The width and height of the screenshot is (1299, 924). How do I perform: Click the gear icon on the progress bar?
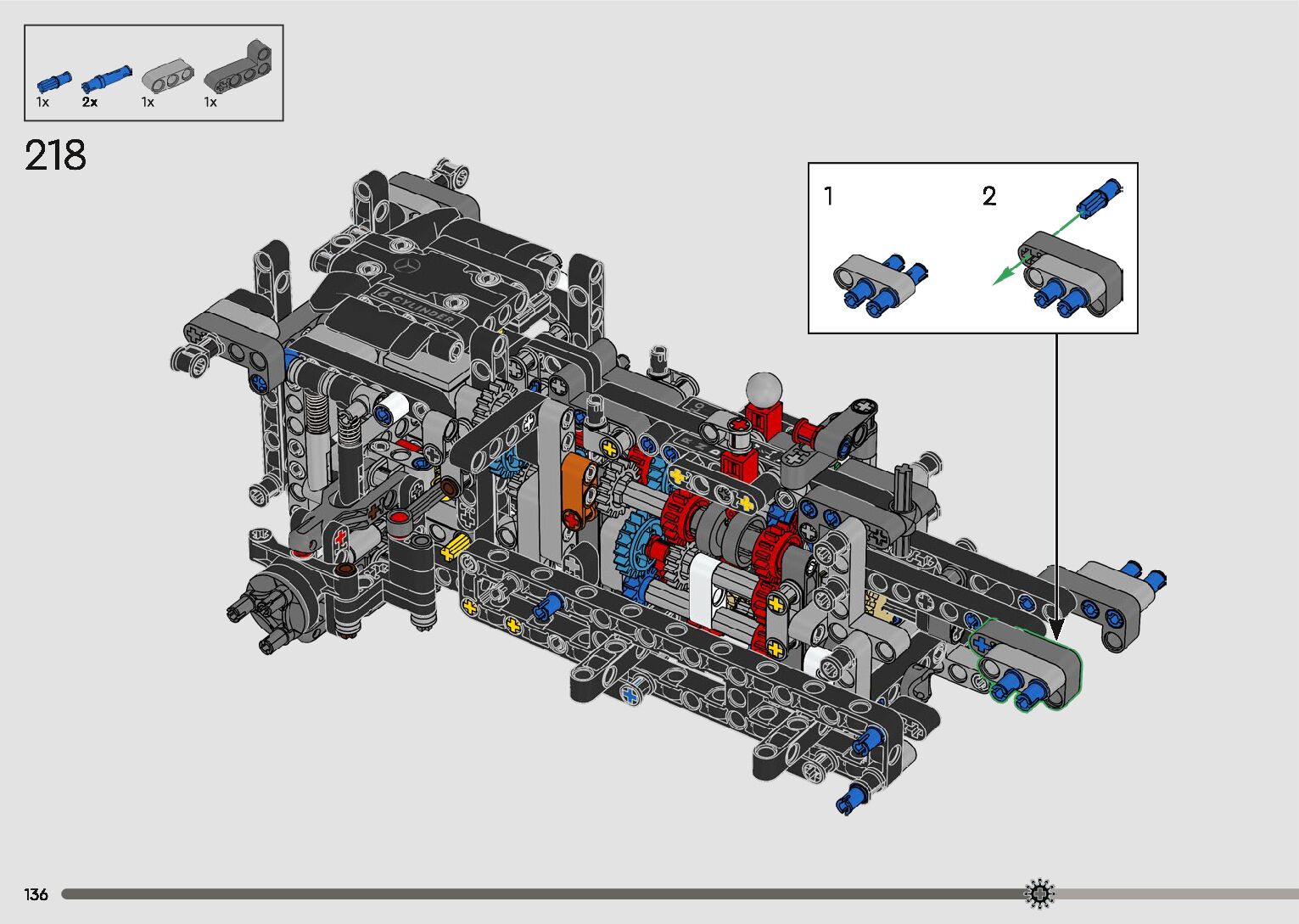(1039, 893)
